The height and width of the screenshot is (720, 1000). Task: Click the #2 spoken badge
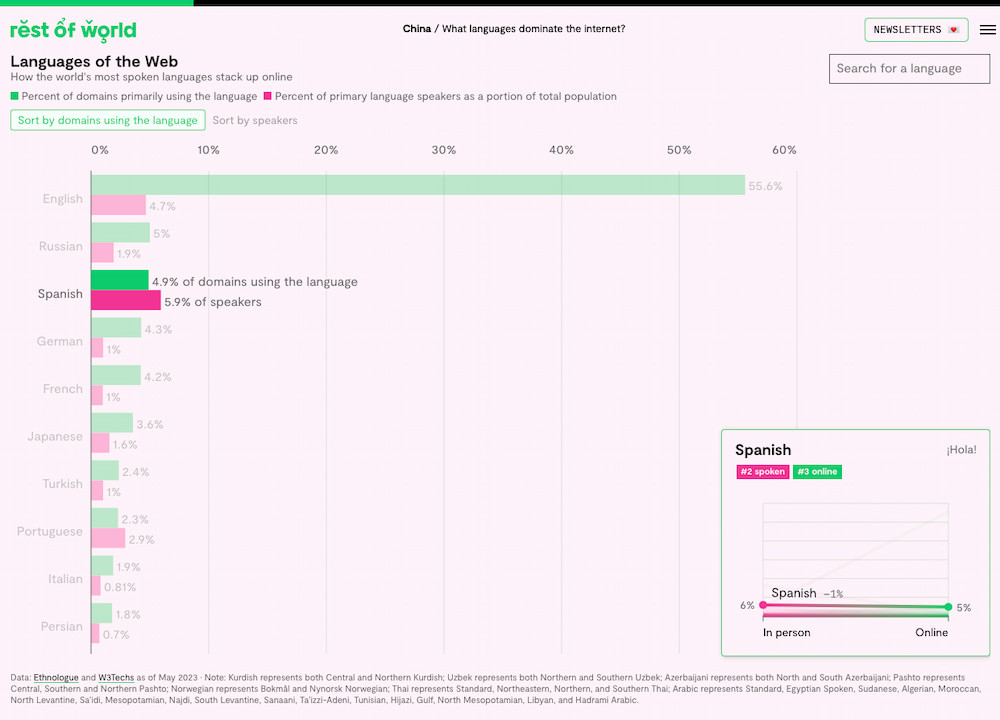(762, 472)
